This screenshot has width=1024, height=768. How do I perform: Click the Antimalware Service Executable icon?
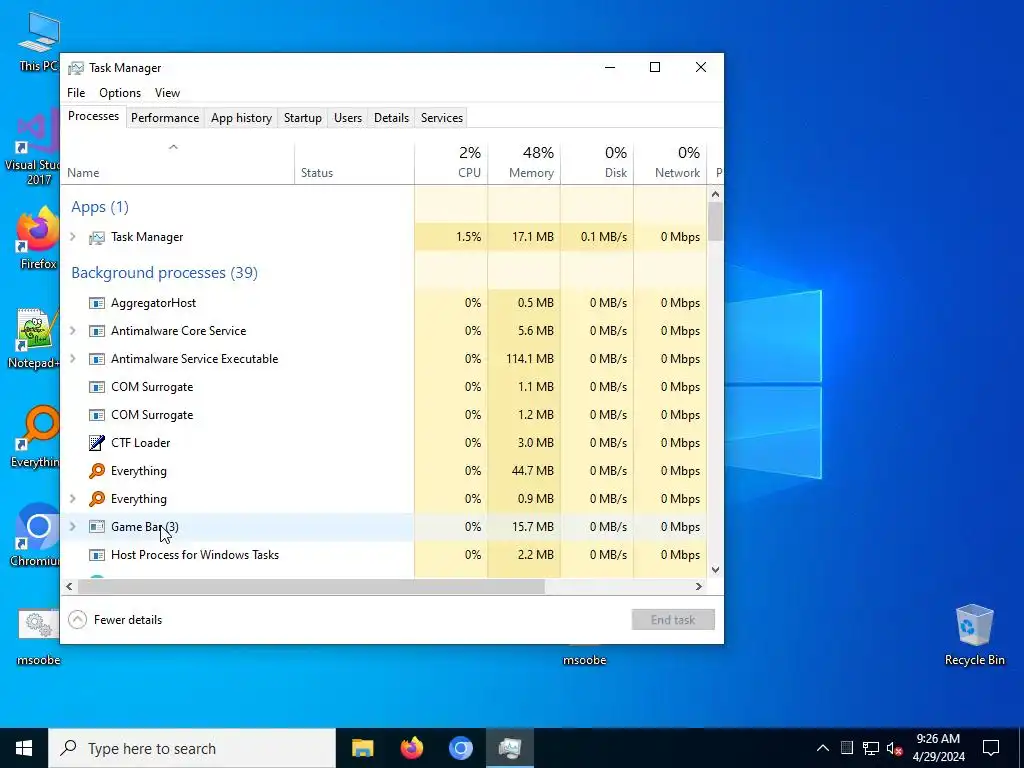[97, 359]
